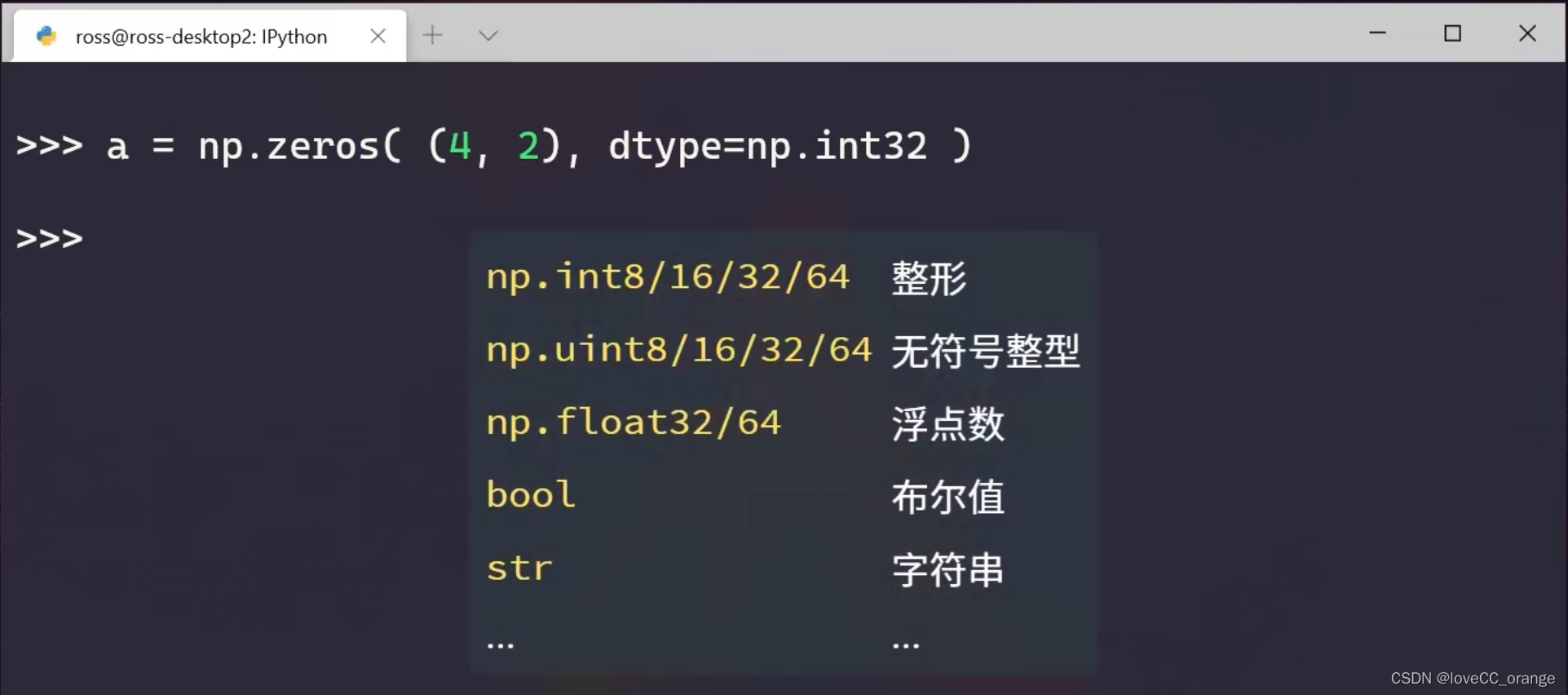Click the Python logo in the tab
Image resolution: width=1568 pixels, height=695 pixels.
click(46, 36)
